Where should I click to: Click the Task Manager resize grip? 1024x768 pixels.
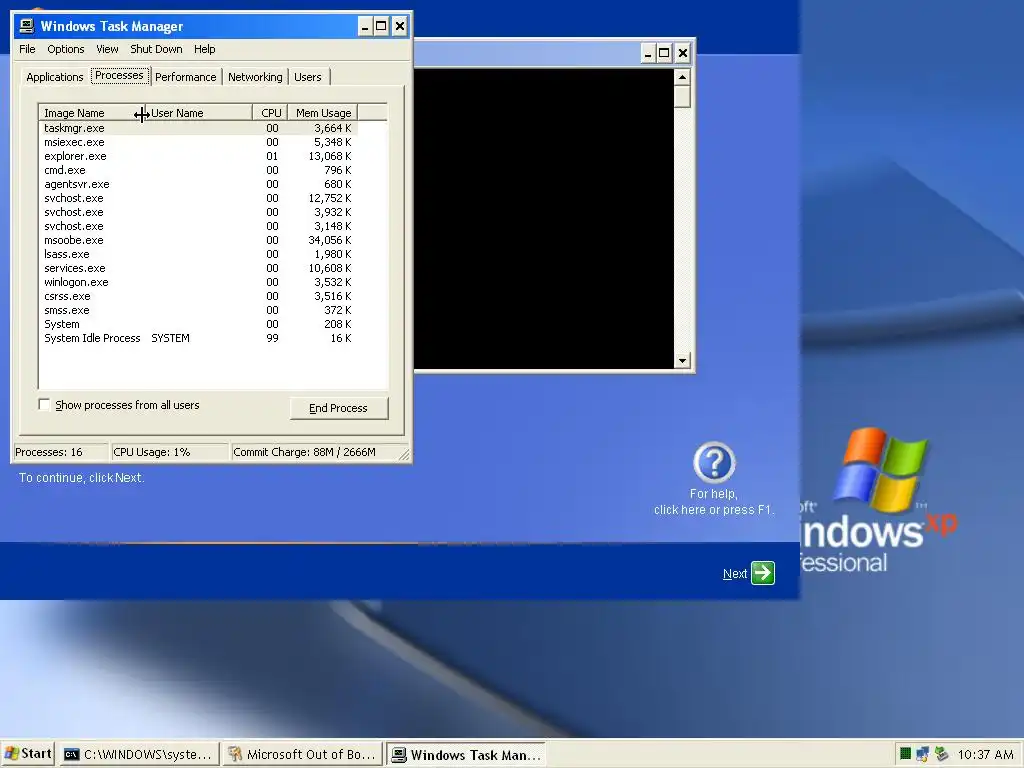pos(404,455)
